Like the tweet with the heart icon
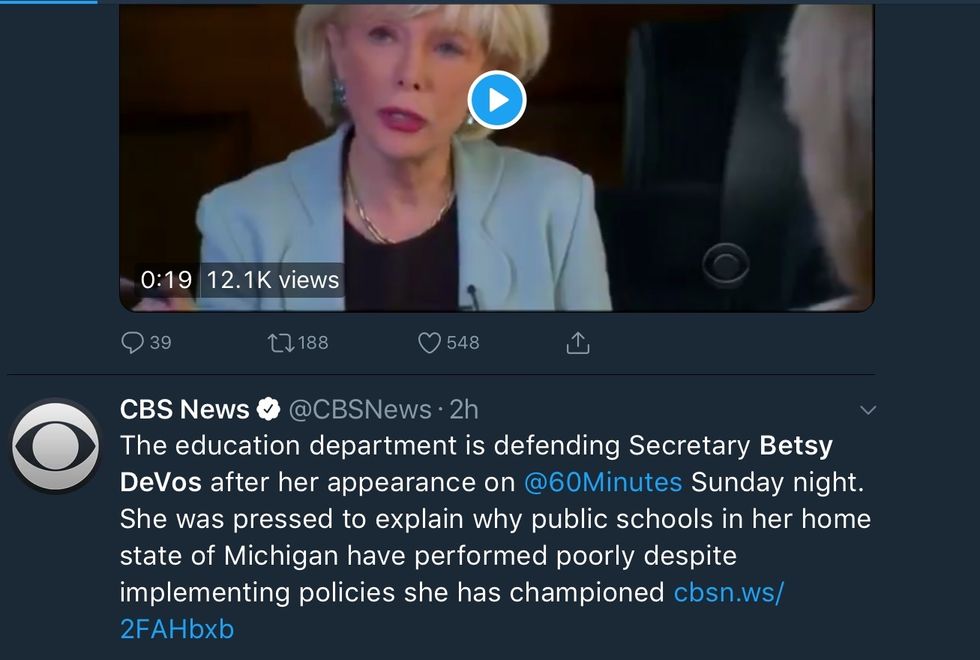 429,343
